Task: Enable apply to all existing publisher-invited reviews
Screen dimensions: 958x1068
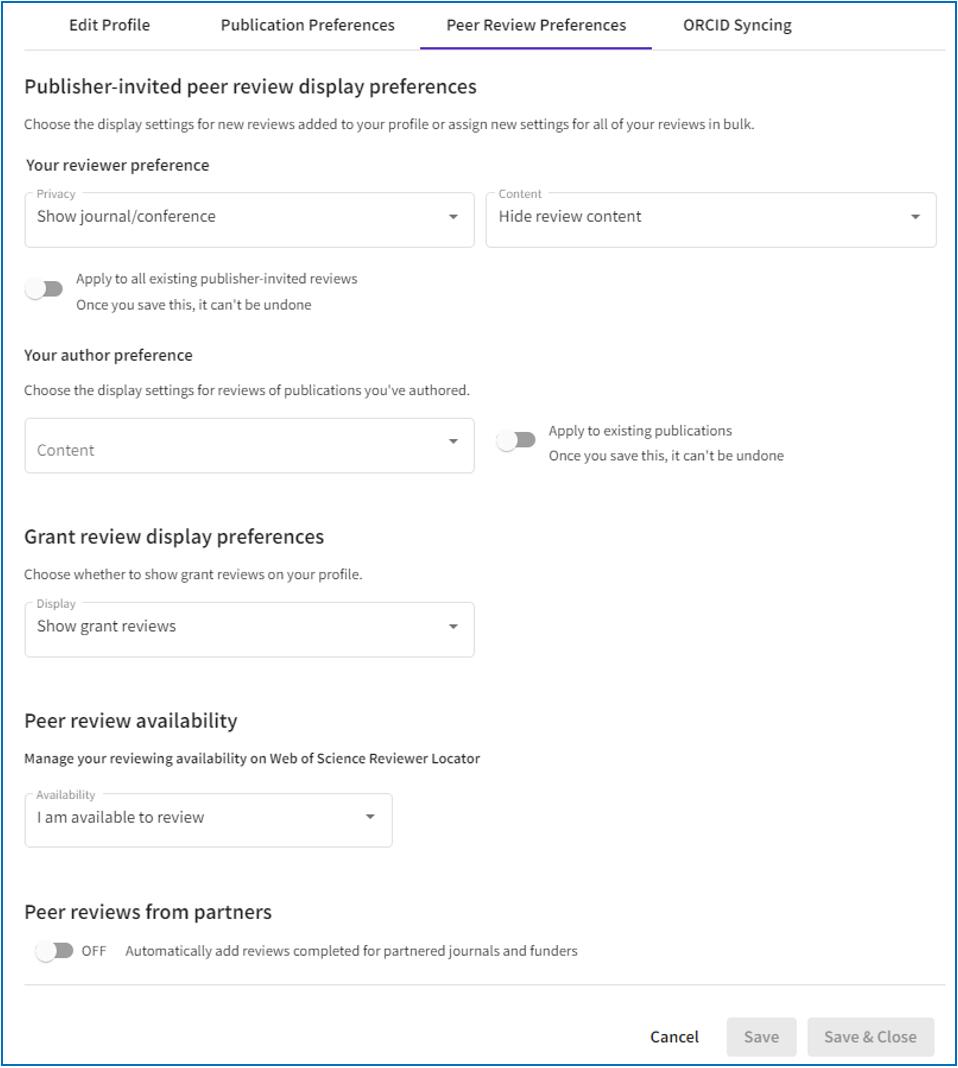Action: pyautogui.click(x=41, y=287)
